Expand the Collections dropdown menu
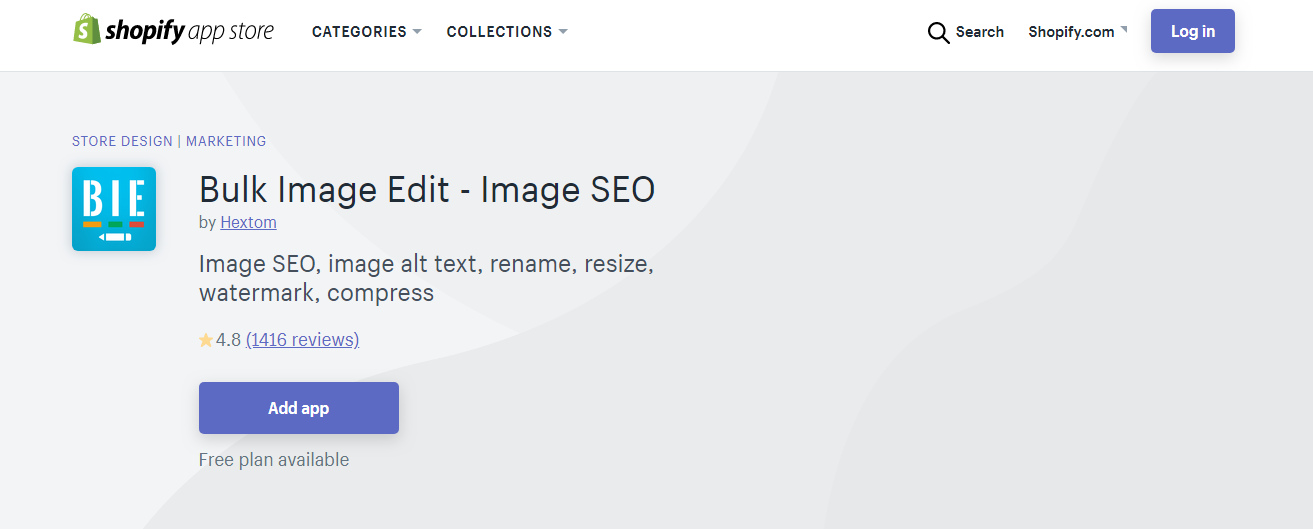 click(x=507, y=32)
